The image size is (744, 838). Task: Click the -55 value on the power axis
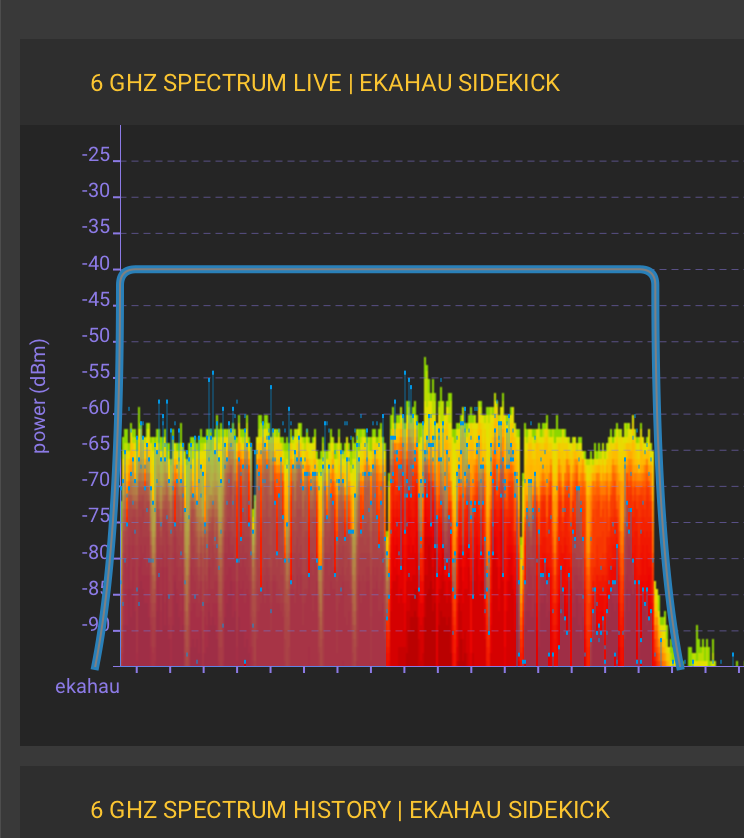(97, 373)
